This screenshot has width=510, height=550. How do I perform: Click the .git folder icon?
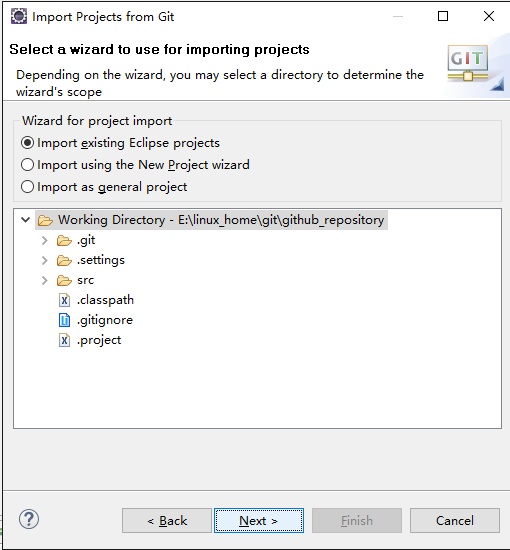[x=64, y=241]
